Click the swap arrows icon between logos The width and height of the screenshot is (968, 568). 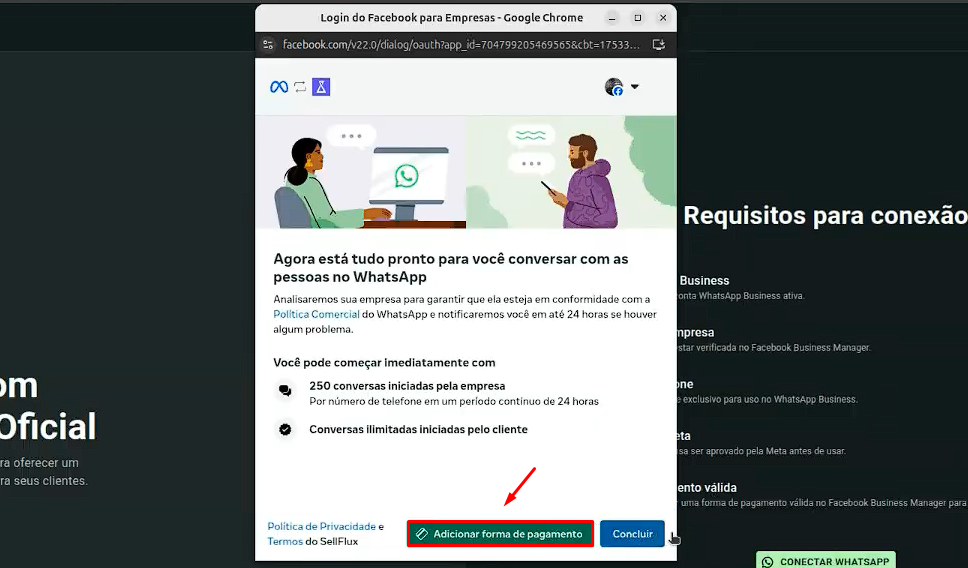point(300,87)
